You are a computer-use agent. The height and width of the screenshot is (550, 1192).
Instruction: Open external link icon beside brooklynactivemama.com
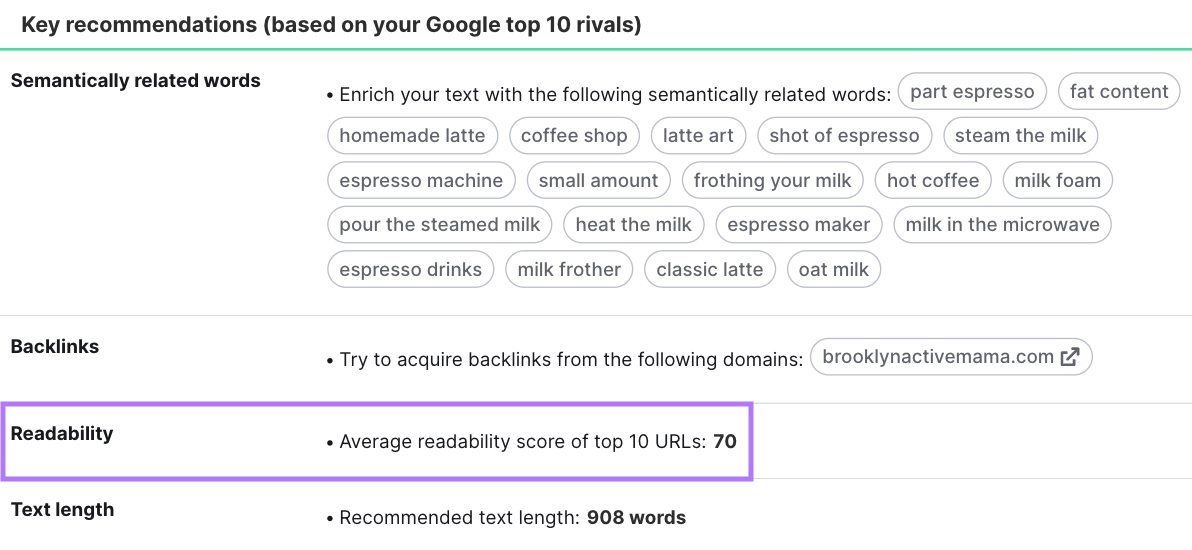(x=1070, y=357)
